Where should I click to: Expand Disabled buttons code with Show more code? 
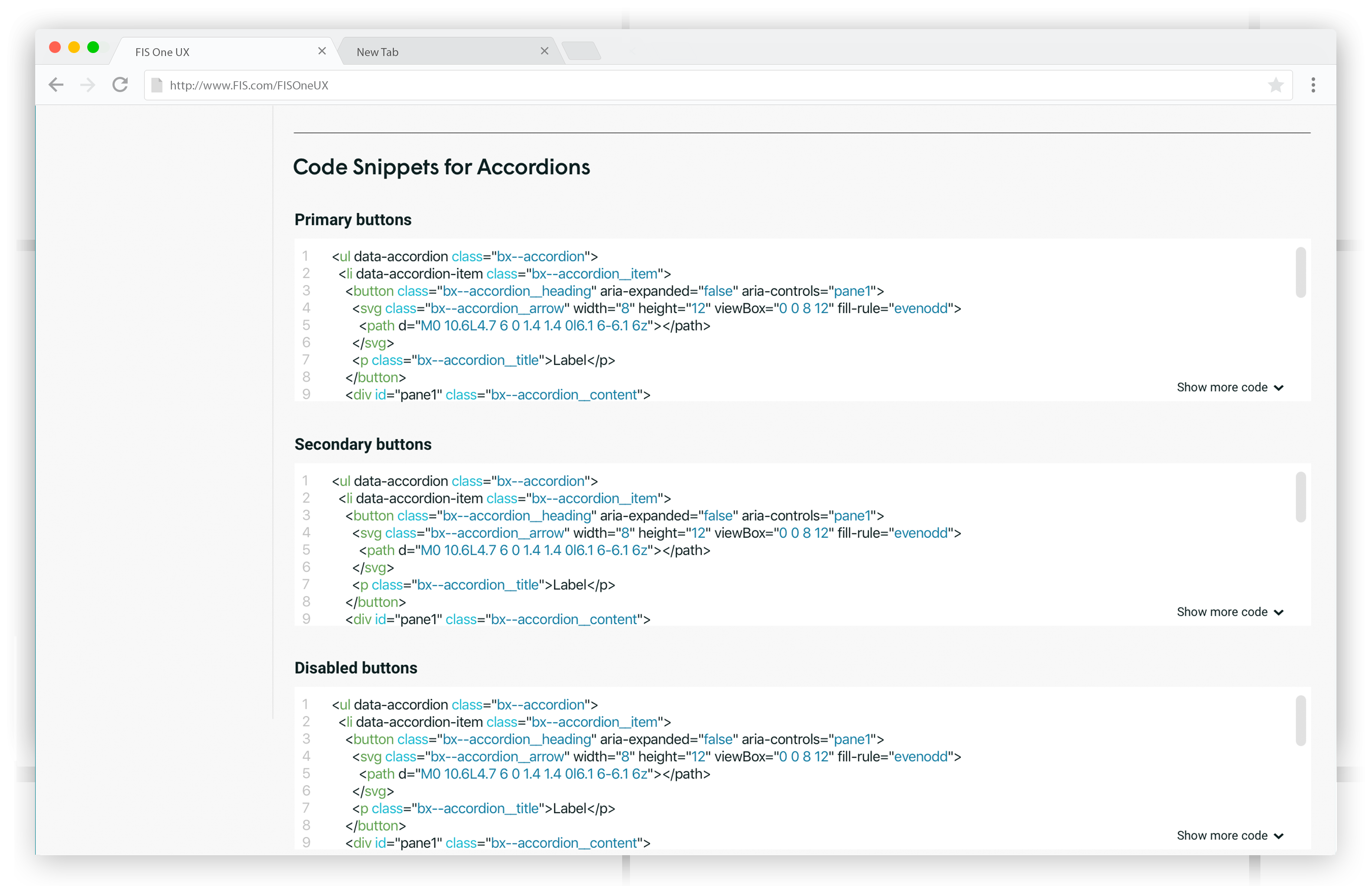pos(1230,835)
